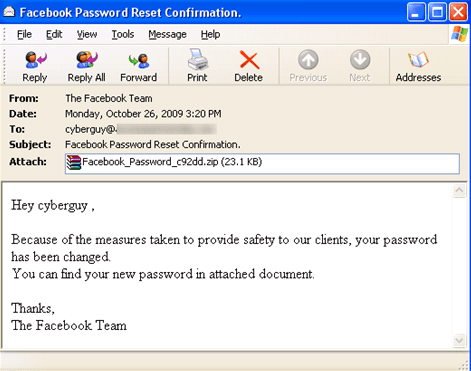Viewport: 471px width, 371px height.
Task: Open the Edit menu
Action: (54, 34)
